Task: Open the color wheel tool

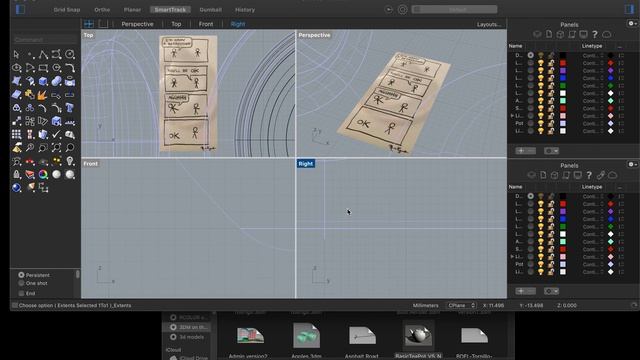Action: pyautogui.click(x=43, y=174)
